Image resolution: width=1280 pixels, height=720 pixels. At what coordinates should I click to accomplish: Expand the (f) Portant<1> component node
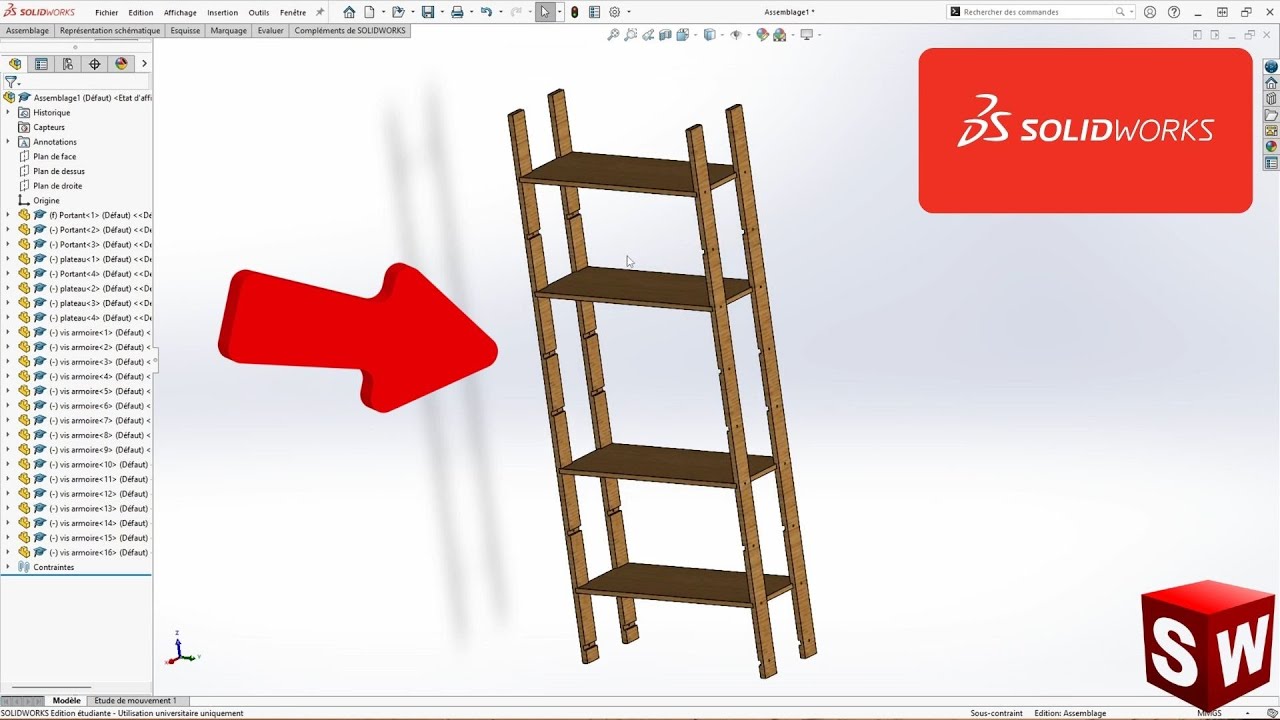click(8, 215)
